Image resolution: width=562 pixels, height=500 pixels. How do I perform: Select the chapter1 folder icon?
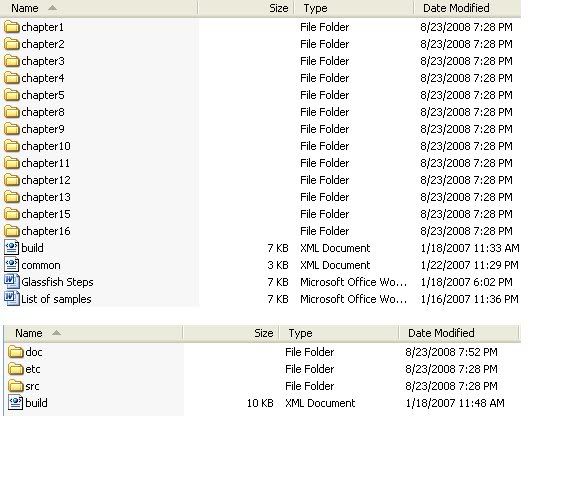tap(12, 27)
